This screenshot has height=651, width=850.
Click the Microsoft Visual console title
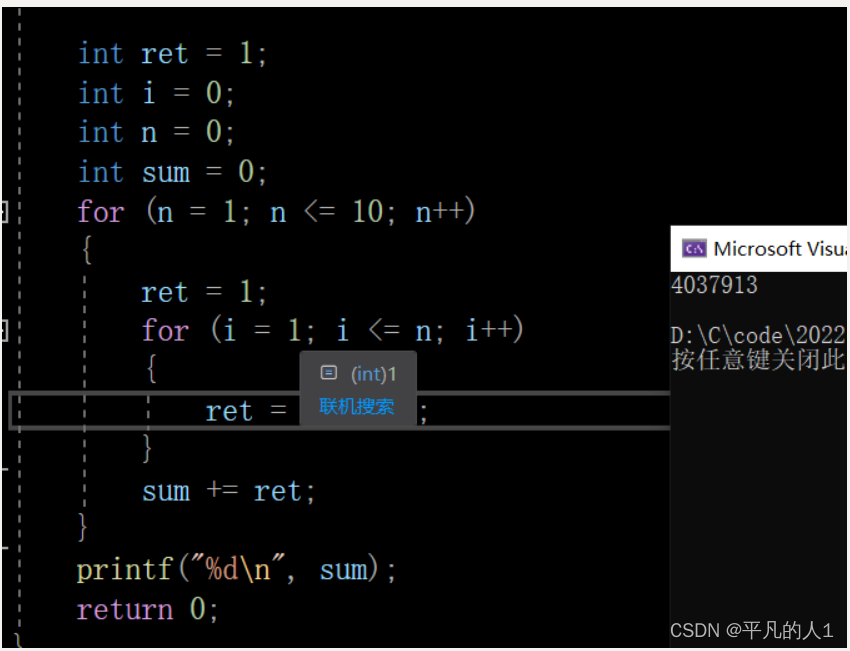780,249
